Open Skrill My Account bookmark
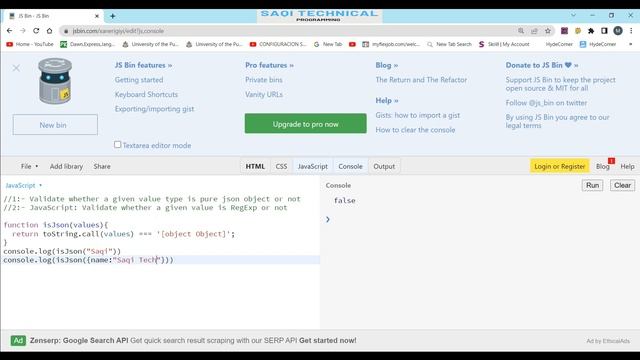The height and width of the screenshot is (360, 640). coord(504,44)
